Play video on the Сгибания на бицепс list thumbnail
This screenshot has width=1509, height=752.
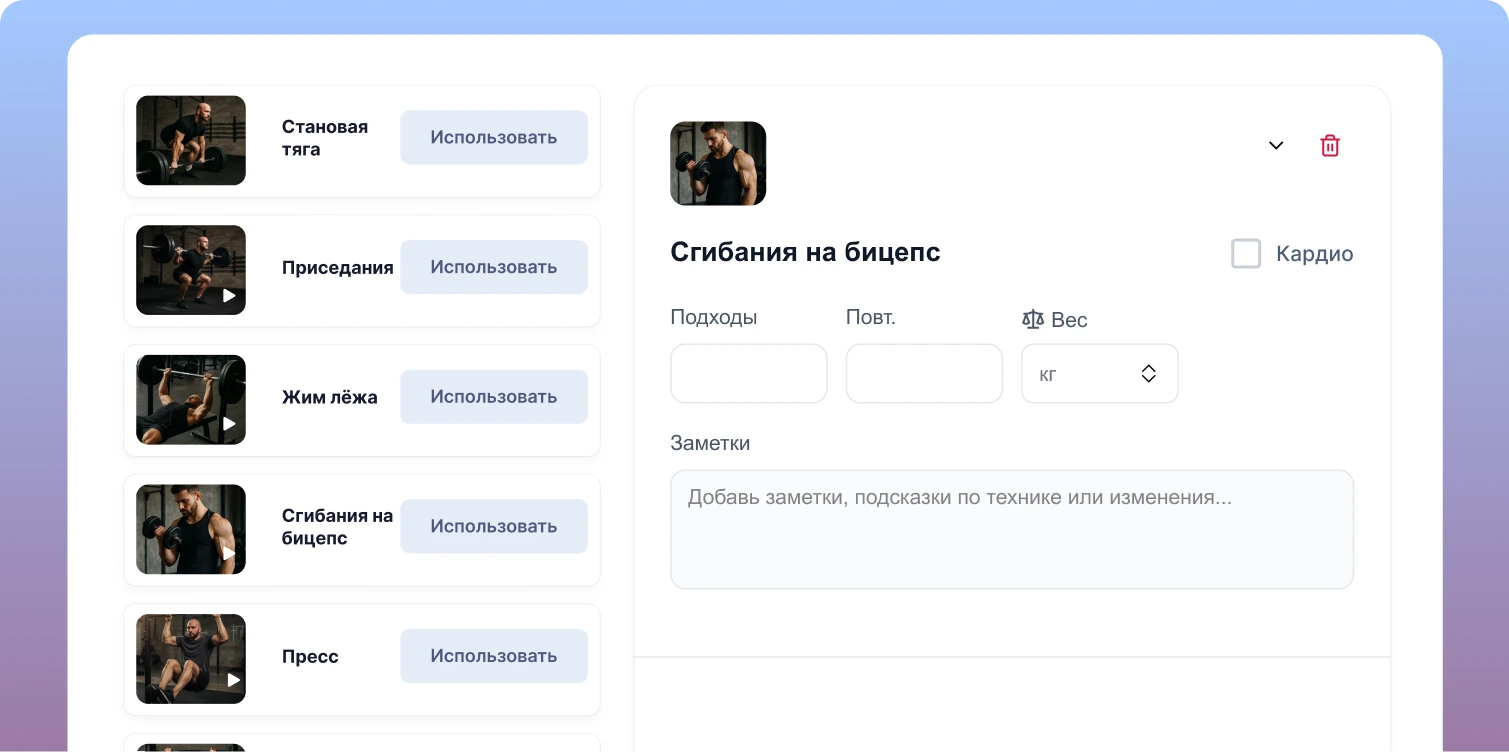(x=229, y=553)
